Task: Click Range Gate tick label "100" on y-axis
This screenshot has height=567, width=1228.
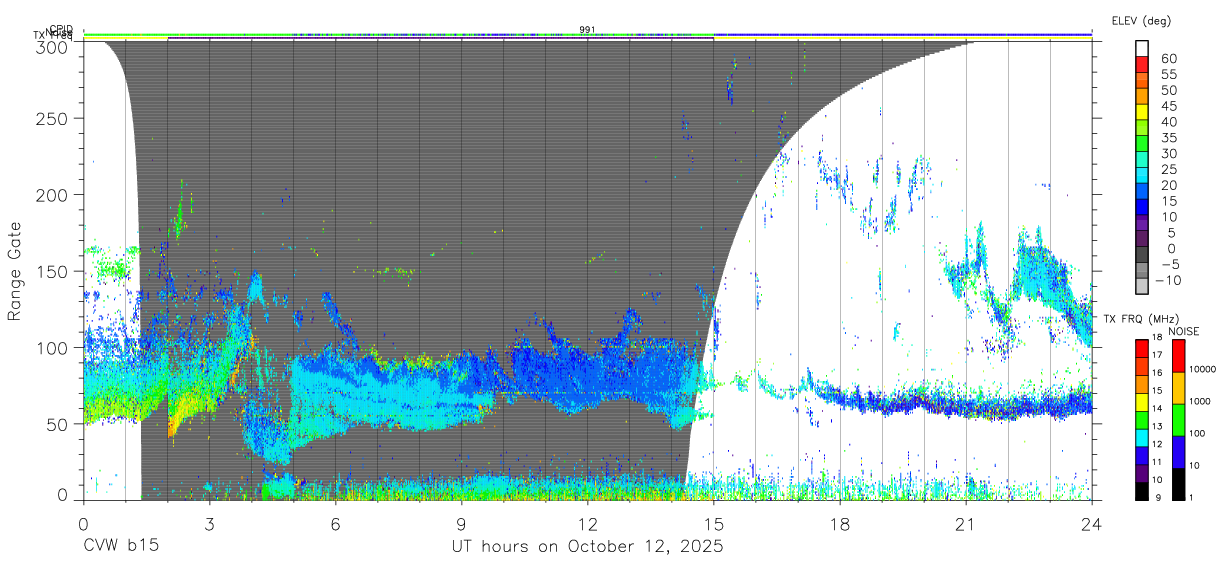Action: tap(53, 347)
